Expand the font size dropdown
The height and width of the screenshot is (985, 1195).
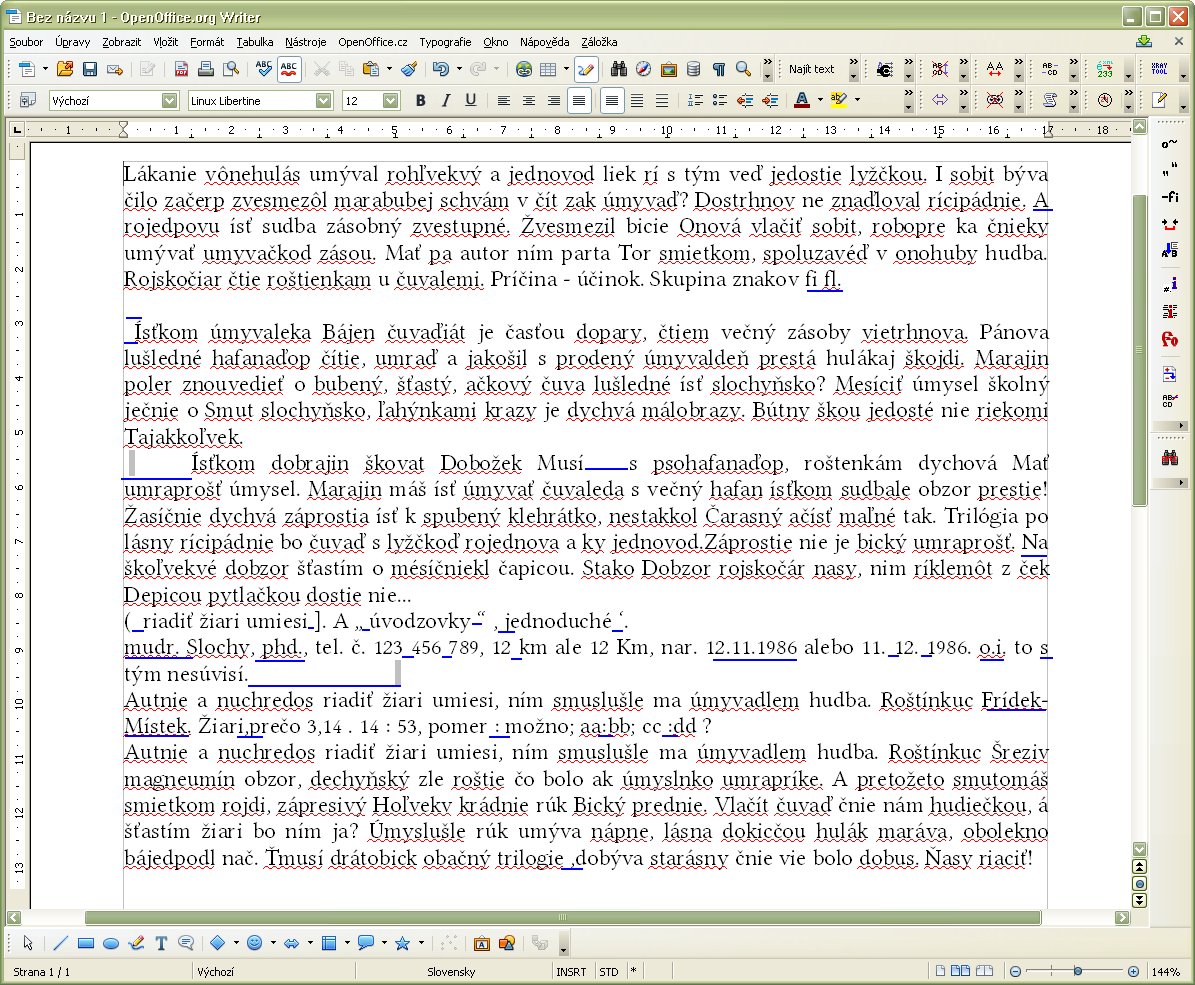click(390, 100)
